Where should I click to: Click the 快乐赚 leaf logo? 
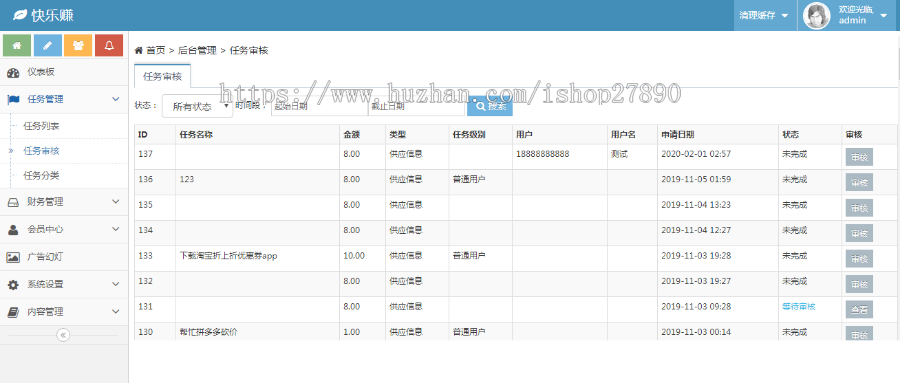tap(20, 15)
